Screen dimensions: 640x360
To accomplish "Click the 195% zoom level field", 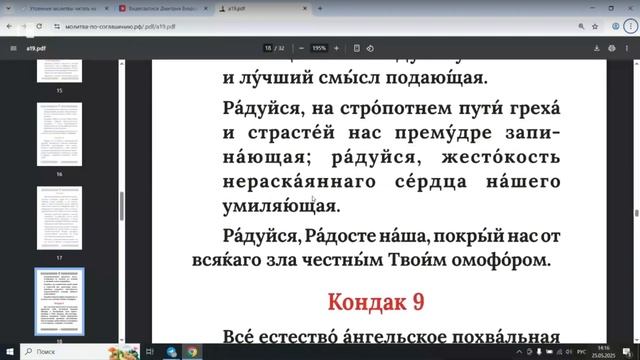I will coord(319,48).
